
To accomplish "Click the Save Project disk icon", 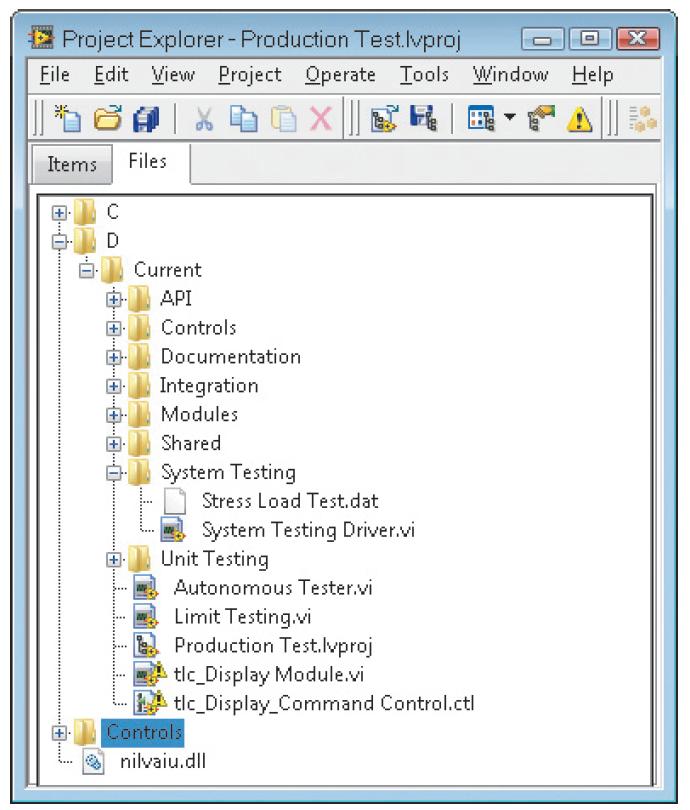I will pos(423,118).
